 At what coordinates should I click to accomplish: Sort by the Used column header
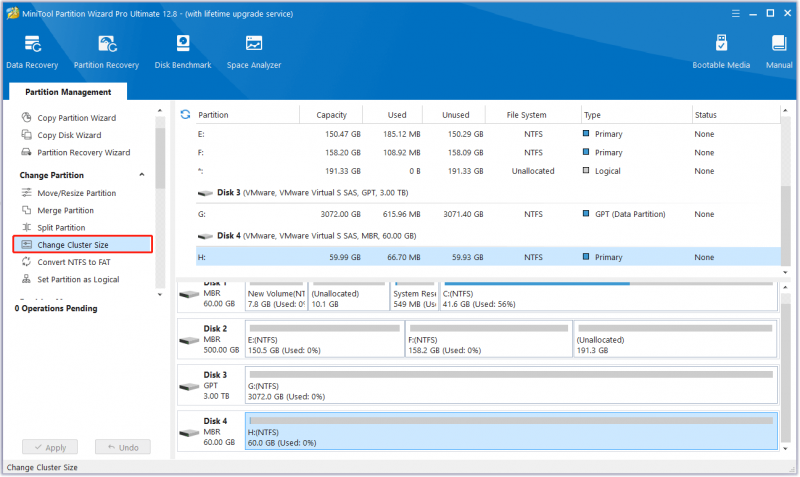[x=396, y=115]
